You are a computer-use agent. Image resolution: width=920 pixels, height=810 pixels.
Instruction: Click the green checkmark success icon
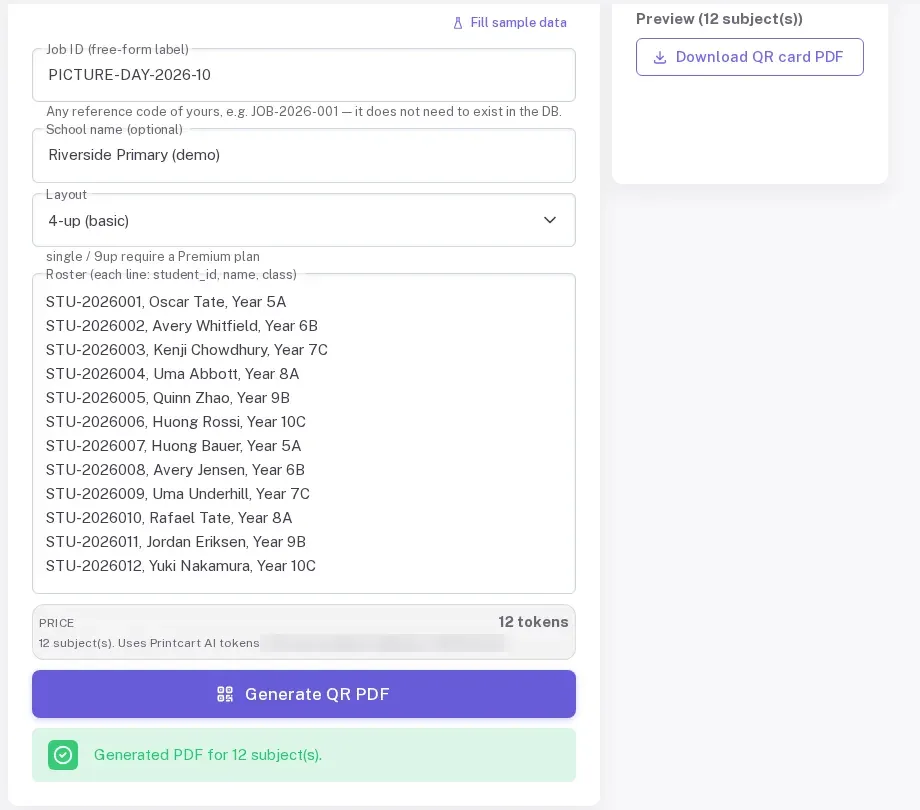point(63,755)
